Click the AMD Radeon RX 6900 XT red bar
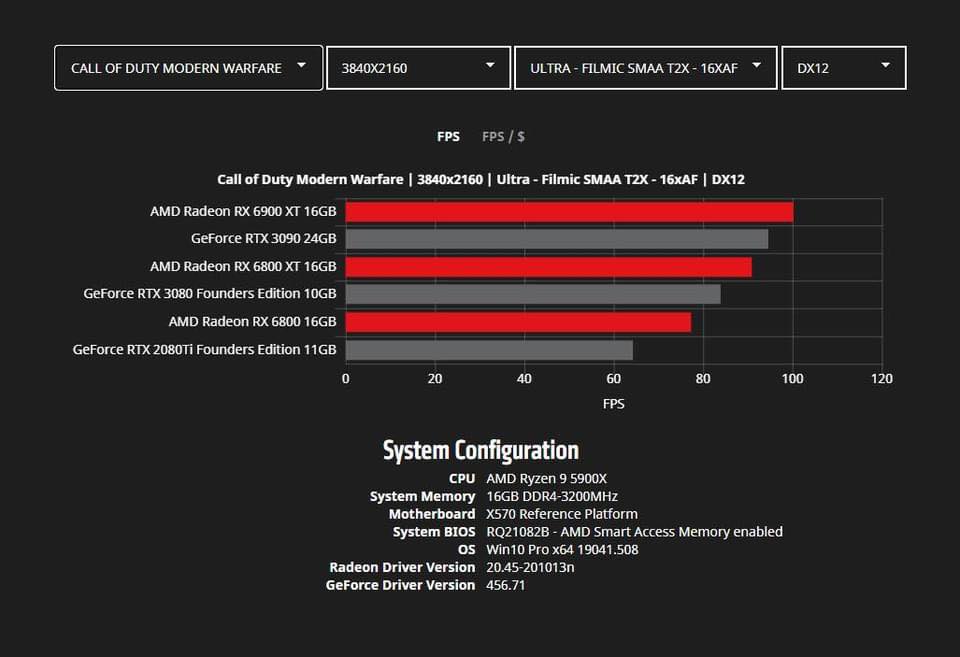 569,212
